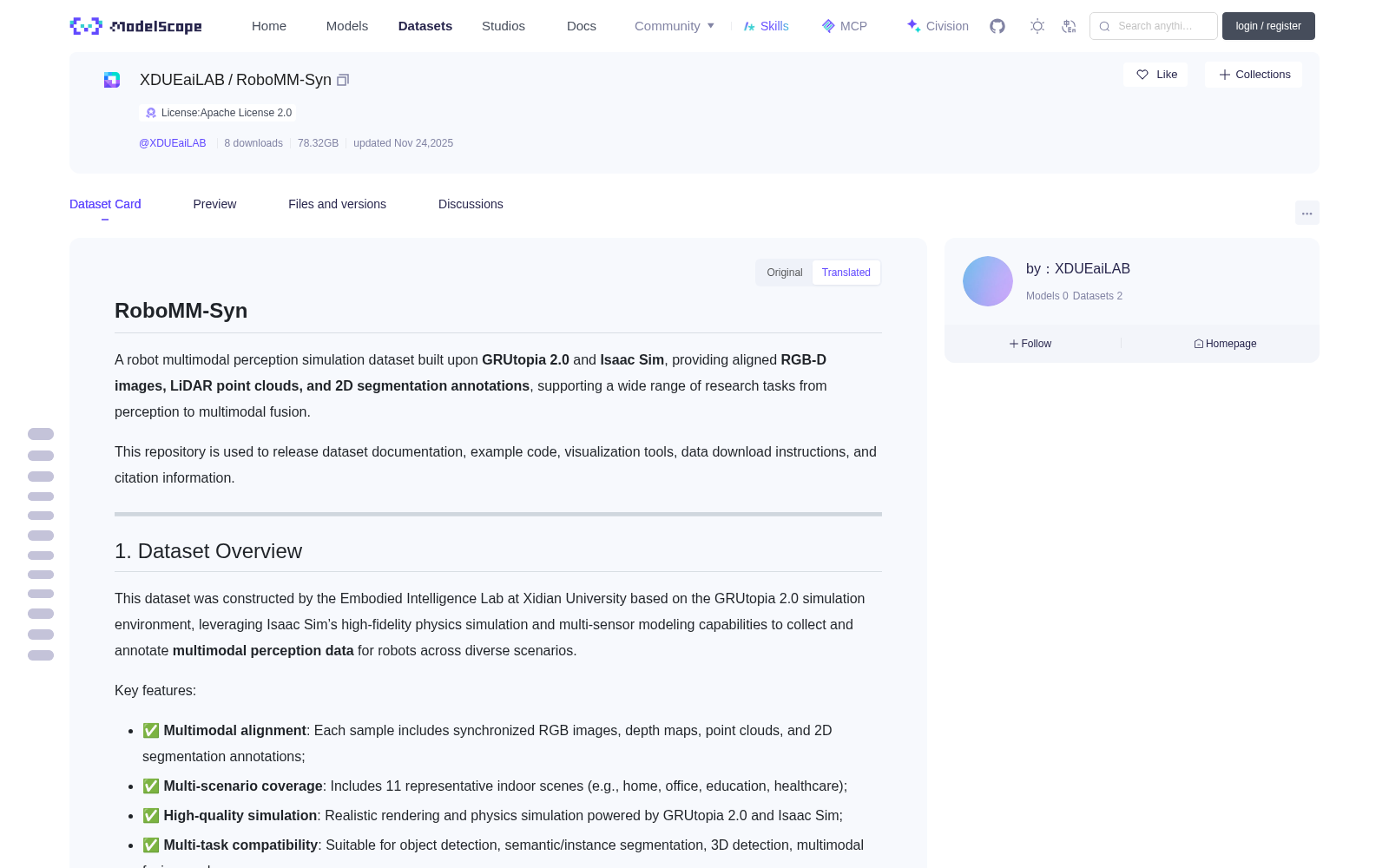
Task: Click the Skills sparkle icon
Action: (x=749, y=26)
